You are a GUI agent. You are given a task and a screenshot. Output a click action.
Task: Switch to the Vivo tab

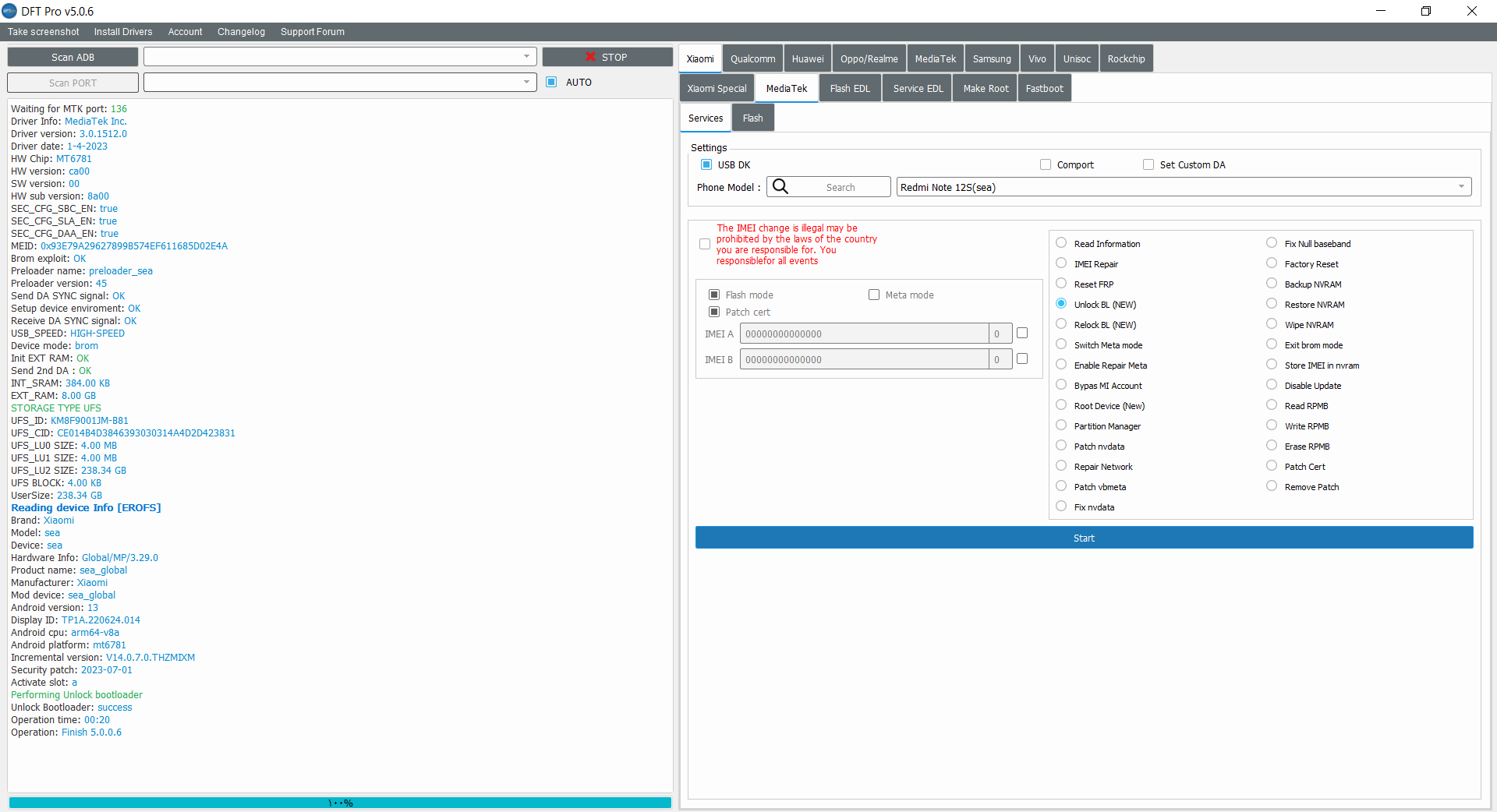tap(1037, 58)
